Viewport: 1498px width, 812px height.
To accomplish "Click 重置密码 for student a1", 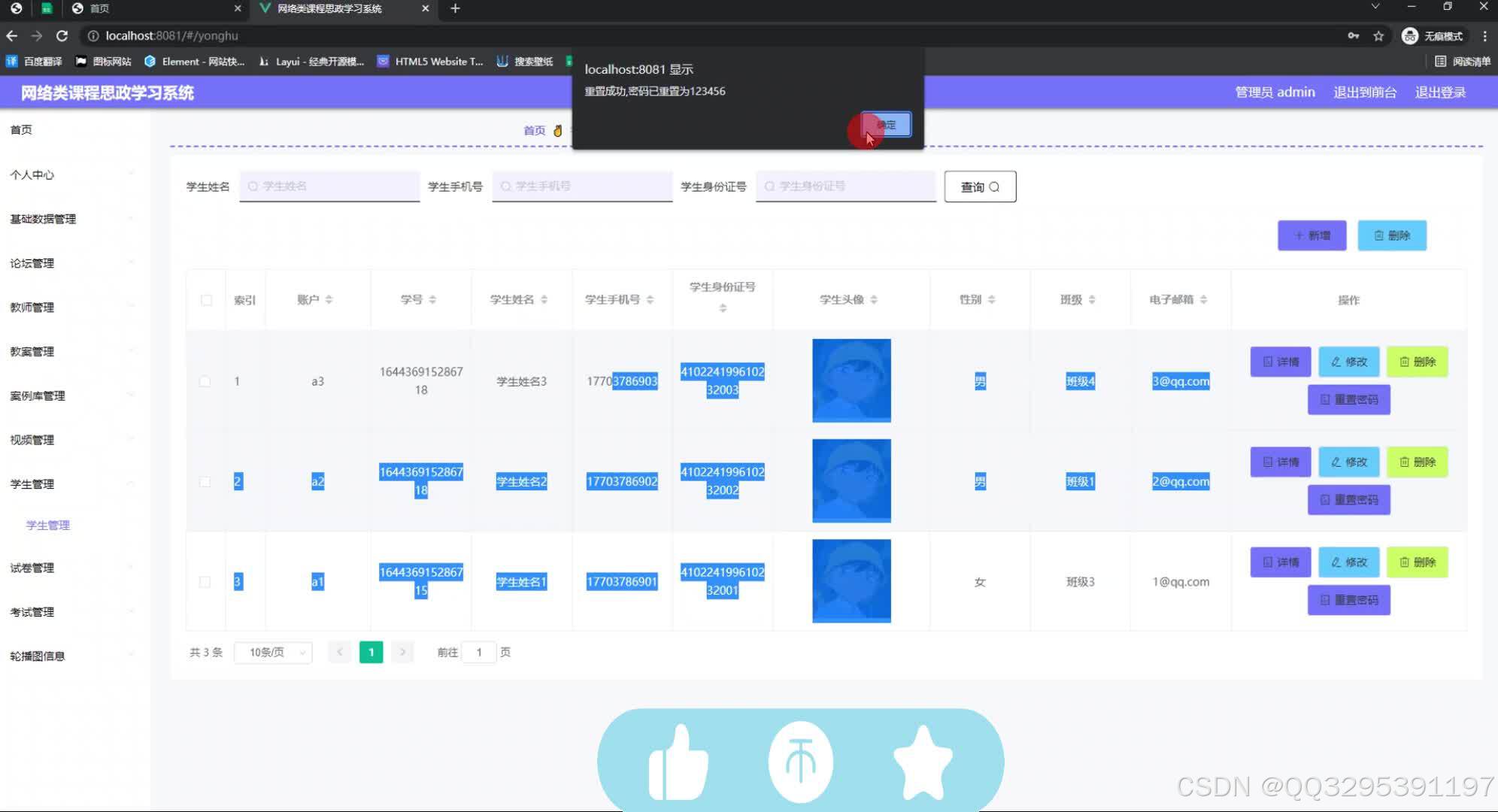I will pos(1348,600).
